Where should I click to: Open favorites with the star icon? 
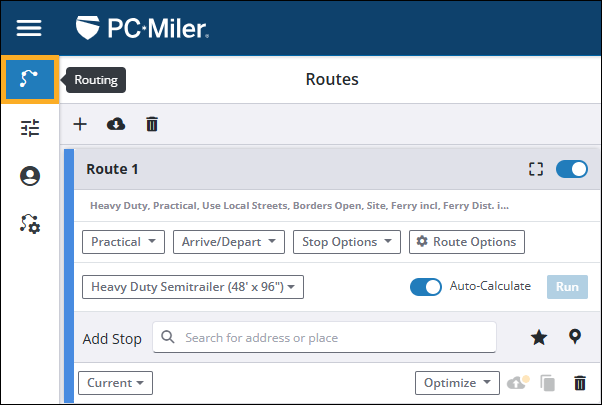point(539,337)
